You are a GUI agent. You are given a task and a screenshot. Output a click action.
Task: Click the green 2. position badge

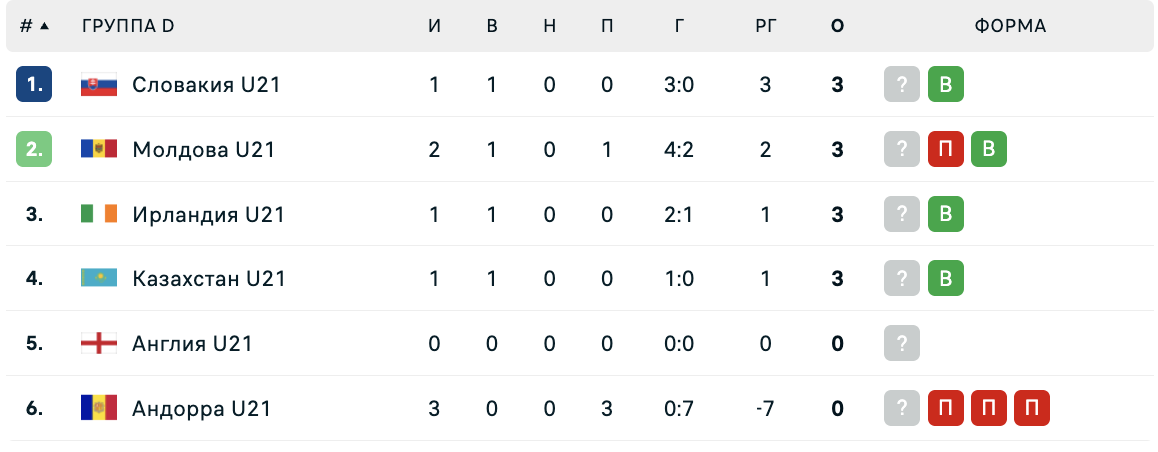click(34, 150)
